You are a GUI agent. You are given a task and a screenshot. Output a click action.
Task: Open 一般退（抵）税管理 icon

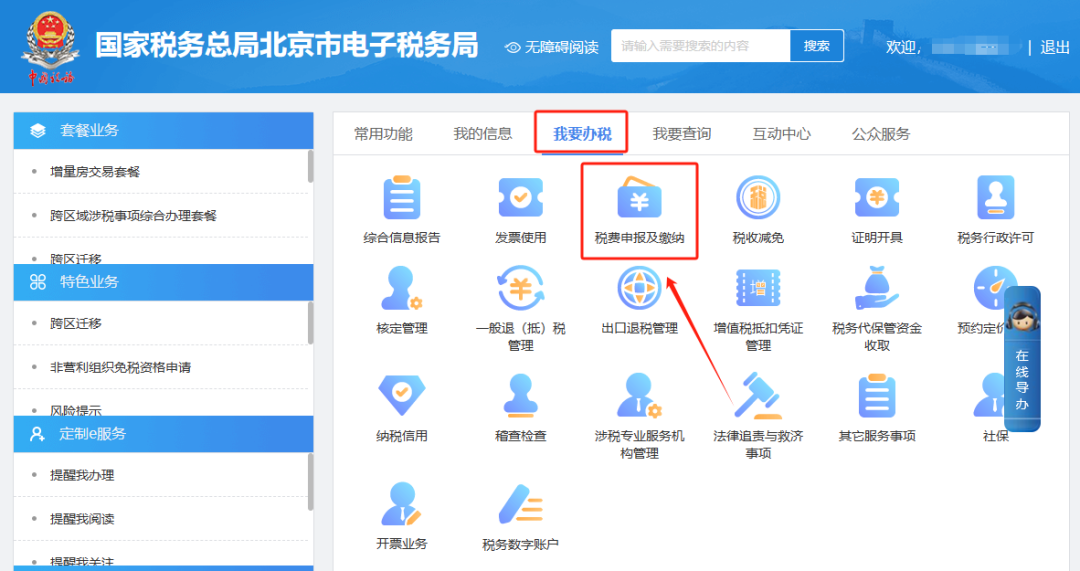pos(520,289)
